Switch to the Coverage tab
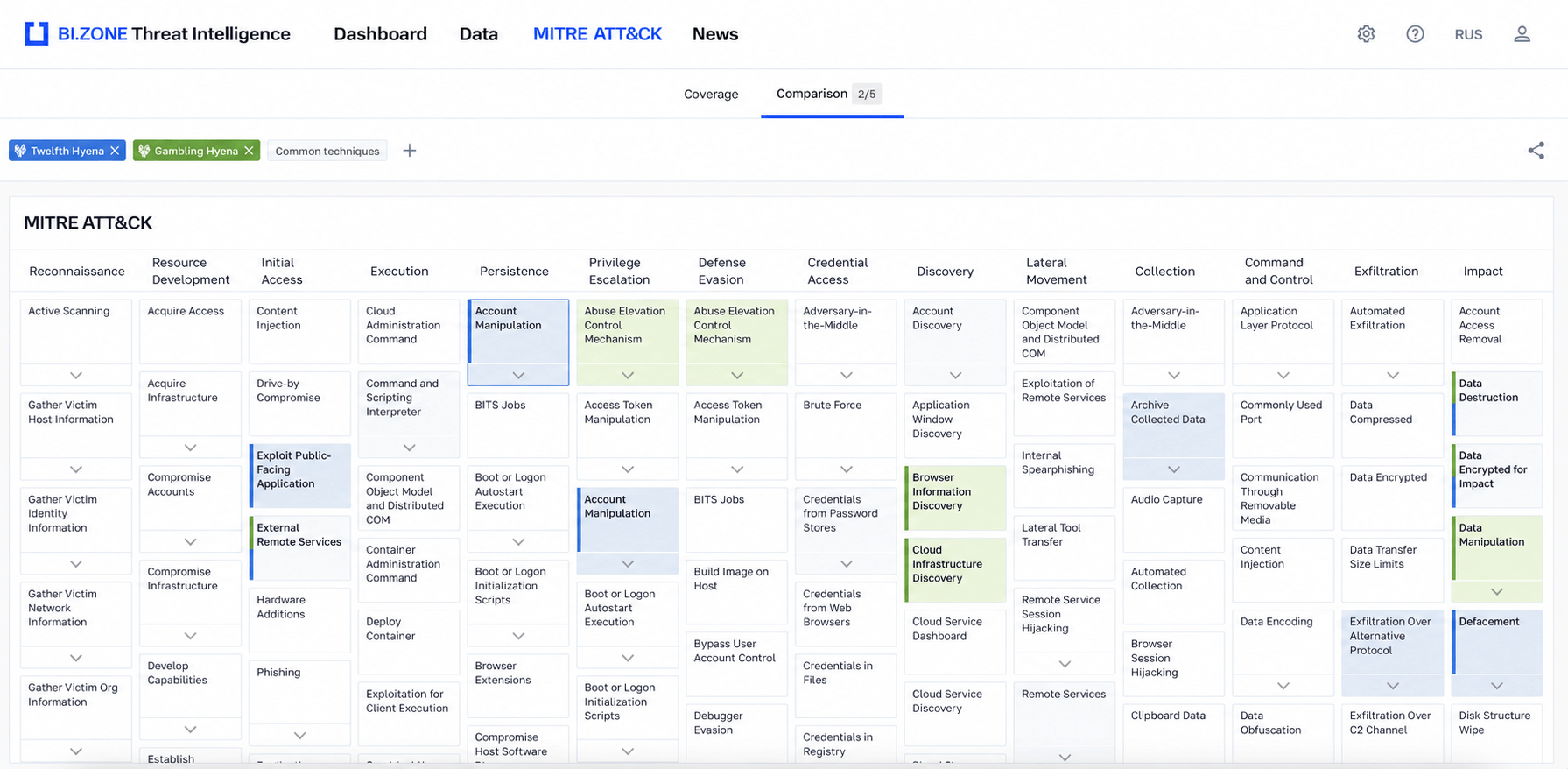Screen dimensions: 1568x769 pos(711,94)
